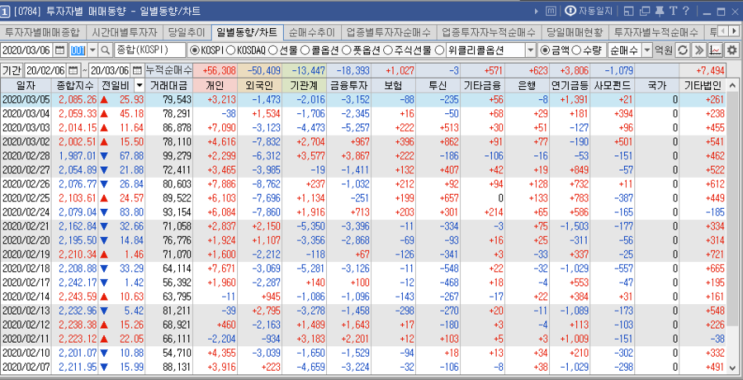
Task: Select the KOSPI radio button
Action: (x=195, y=50)
